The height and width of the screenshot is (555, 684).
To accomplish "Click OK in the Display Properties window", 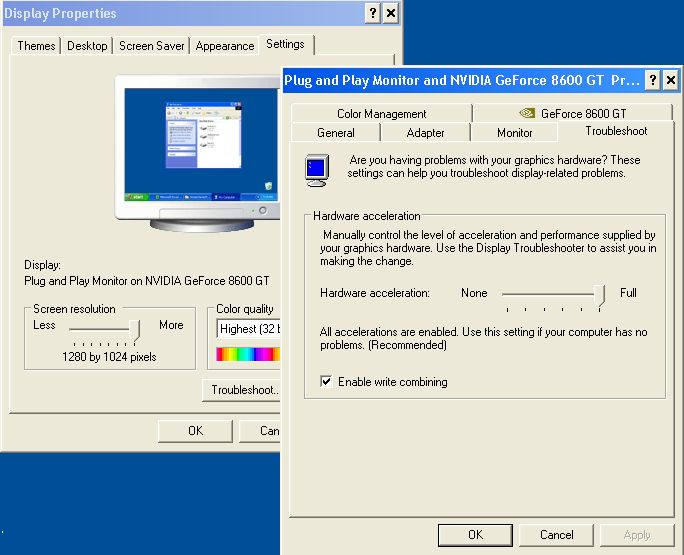I will click(x=195, y=431).
